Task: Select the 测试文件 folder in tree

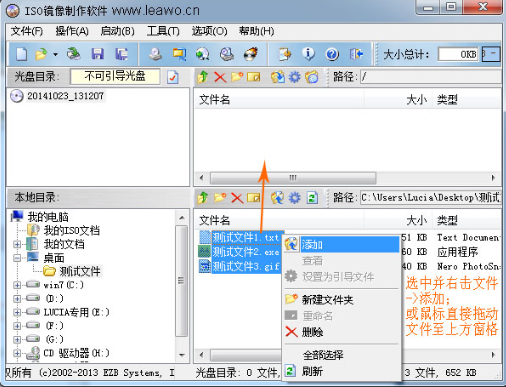Action: pos(80,271)
